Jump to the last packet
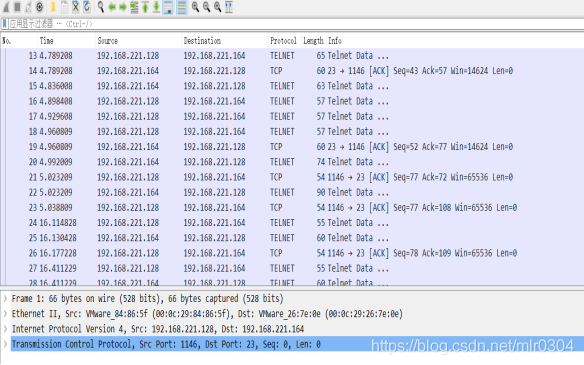 click(156, 7)
